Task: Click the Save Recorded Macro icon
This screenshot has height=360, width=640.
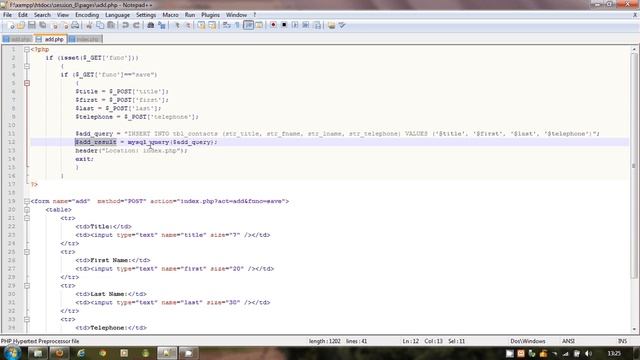Action: click(317, 25)
